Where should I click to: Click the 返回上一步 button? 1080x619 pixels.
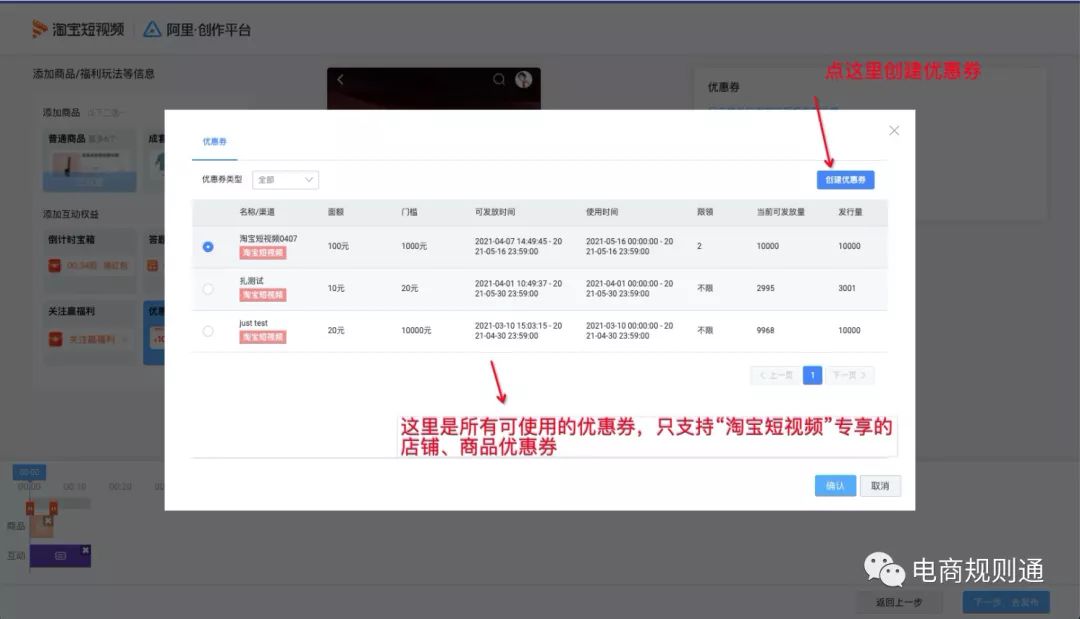[x=899, y=602]
